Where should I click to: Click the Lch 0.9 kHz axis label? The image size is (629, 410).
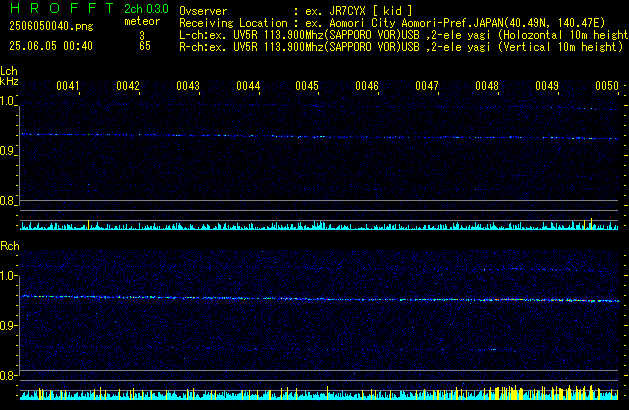[x=7, y=151]
